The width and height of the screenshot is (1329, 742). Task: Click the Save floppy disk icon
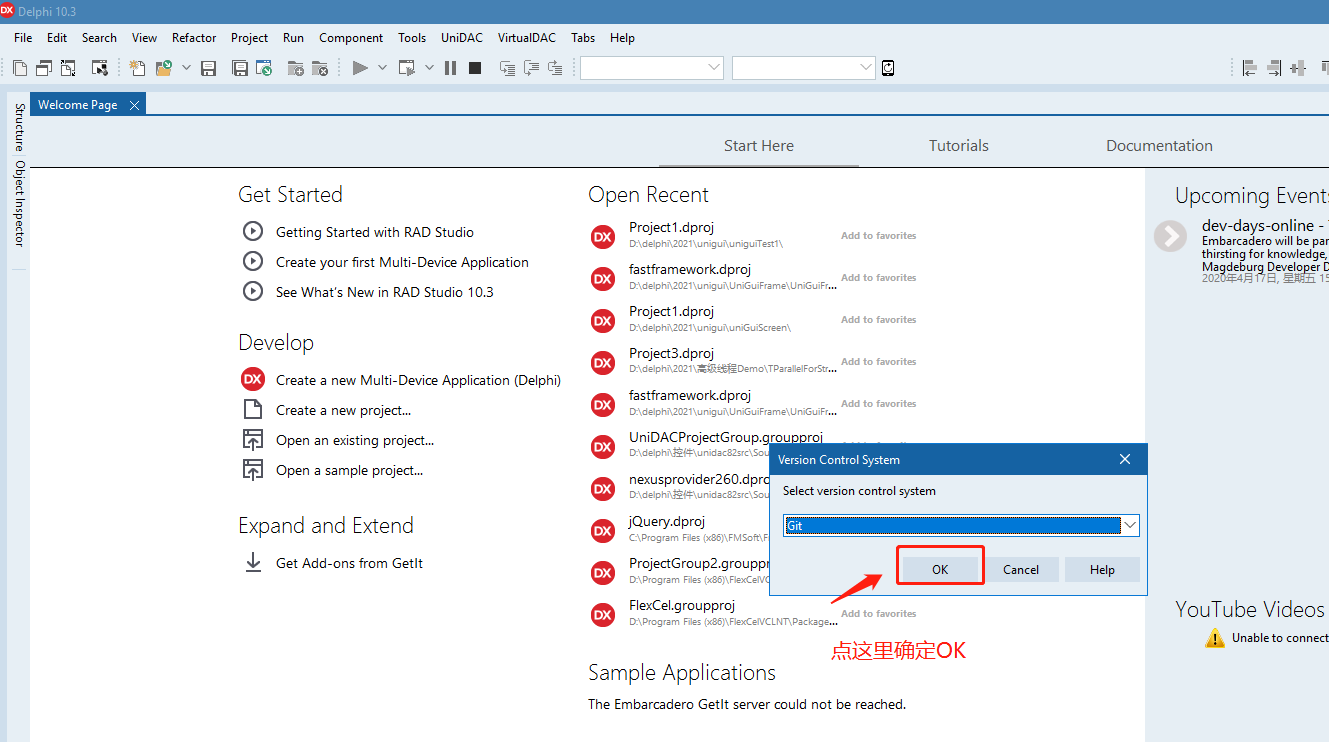[x=209, y=68]
